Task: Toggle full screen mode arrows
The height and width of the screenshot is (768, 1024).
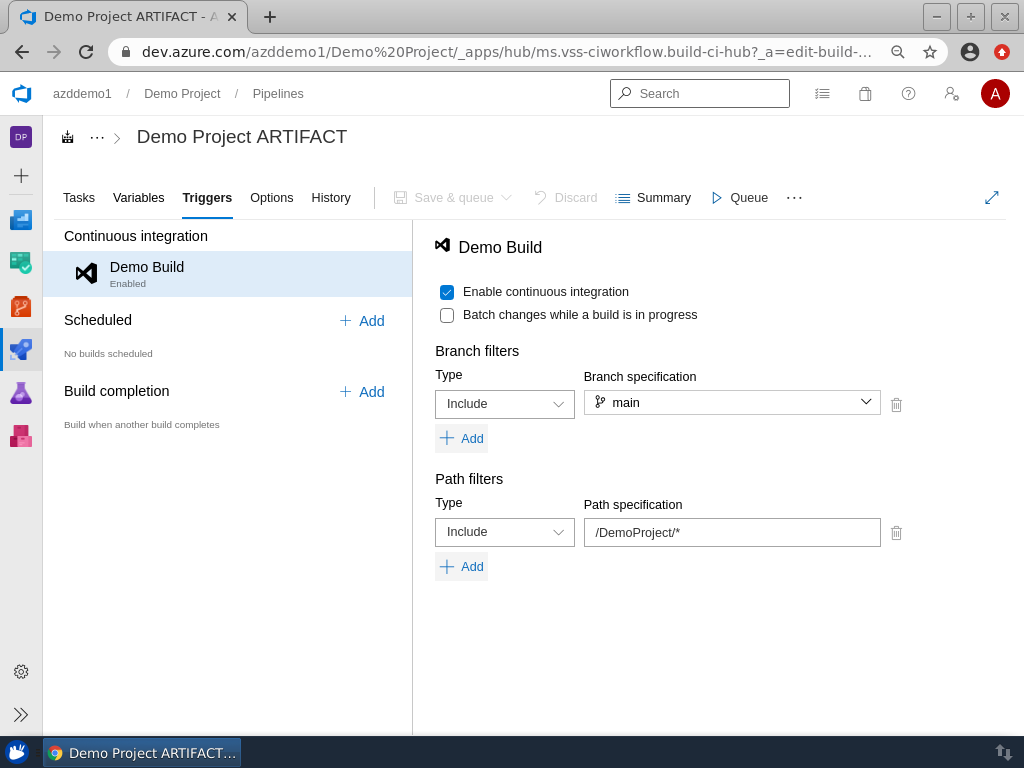Action: tap(991, 198)
